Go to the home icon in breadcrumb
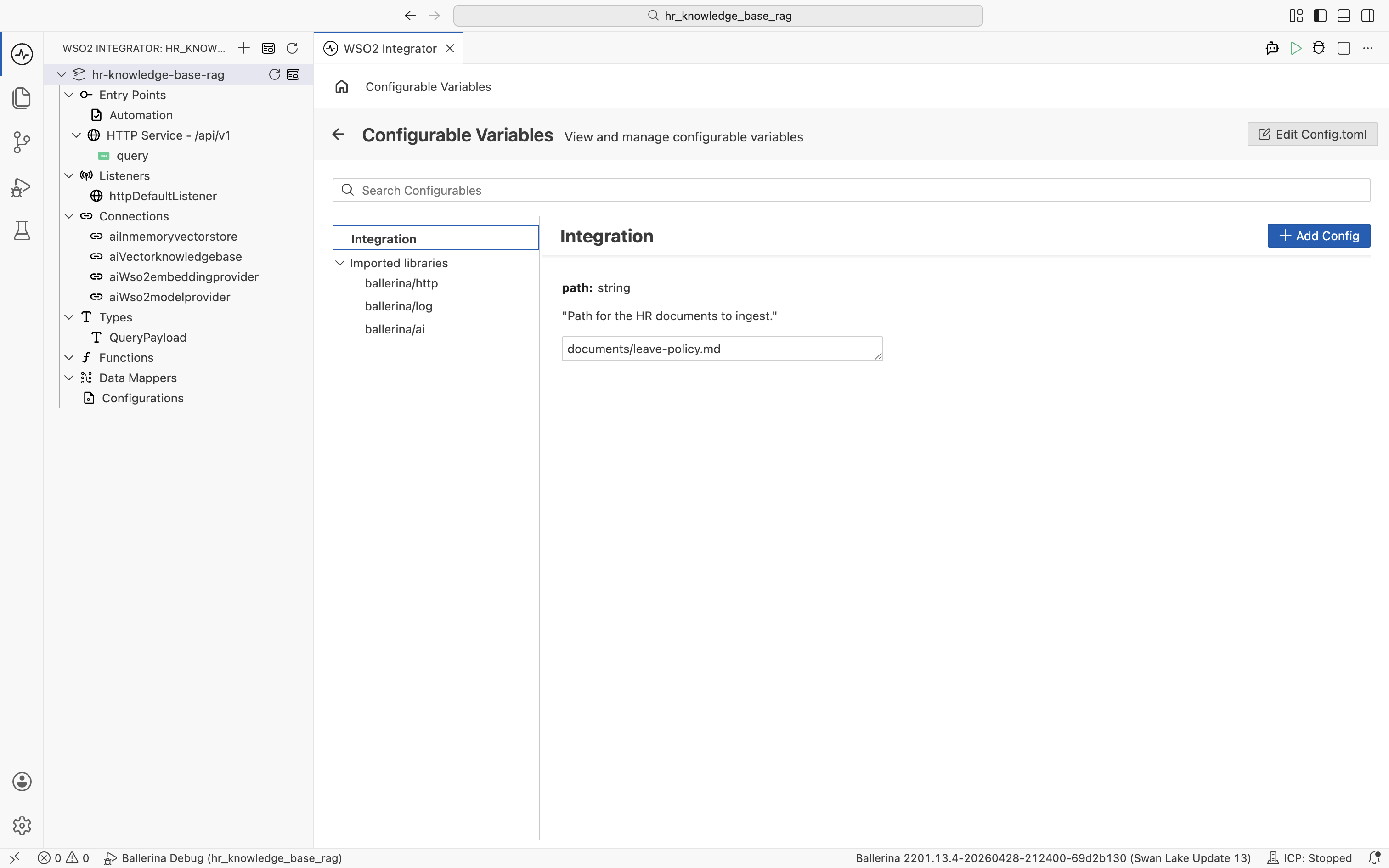Image resolution: width=1389 pixels, height=868 pixels. tap(342, 87)
